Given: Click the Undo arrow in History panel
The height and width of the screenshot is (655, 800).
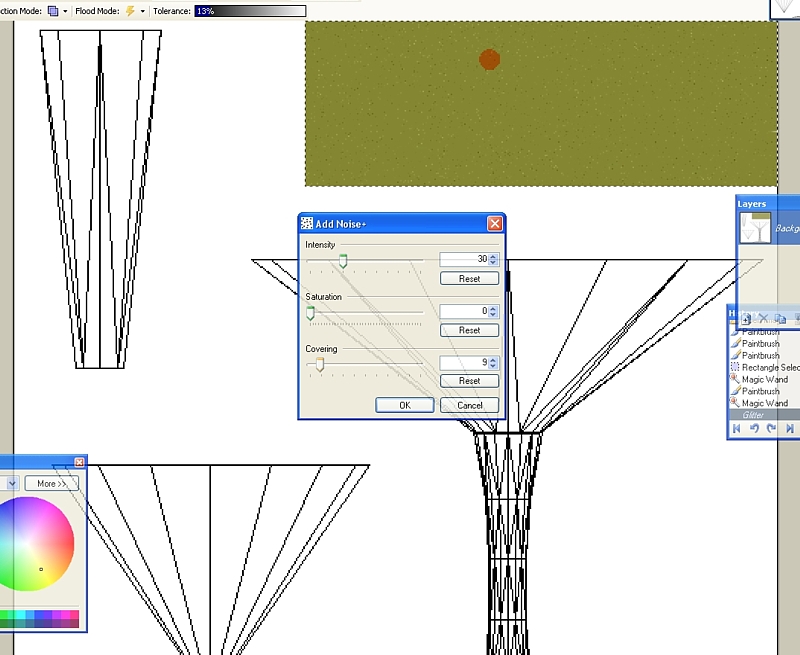Looking at the screenshot, I should pos(754,428).
